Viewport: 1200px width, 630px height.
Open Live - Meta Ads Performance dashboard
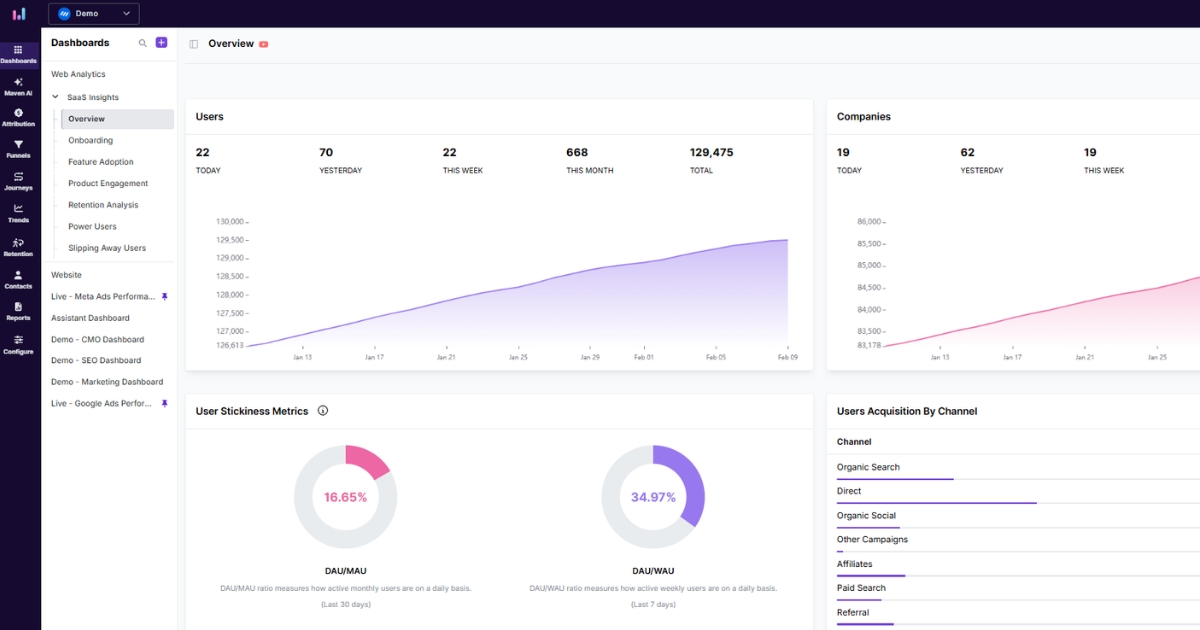[103, 297]
